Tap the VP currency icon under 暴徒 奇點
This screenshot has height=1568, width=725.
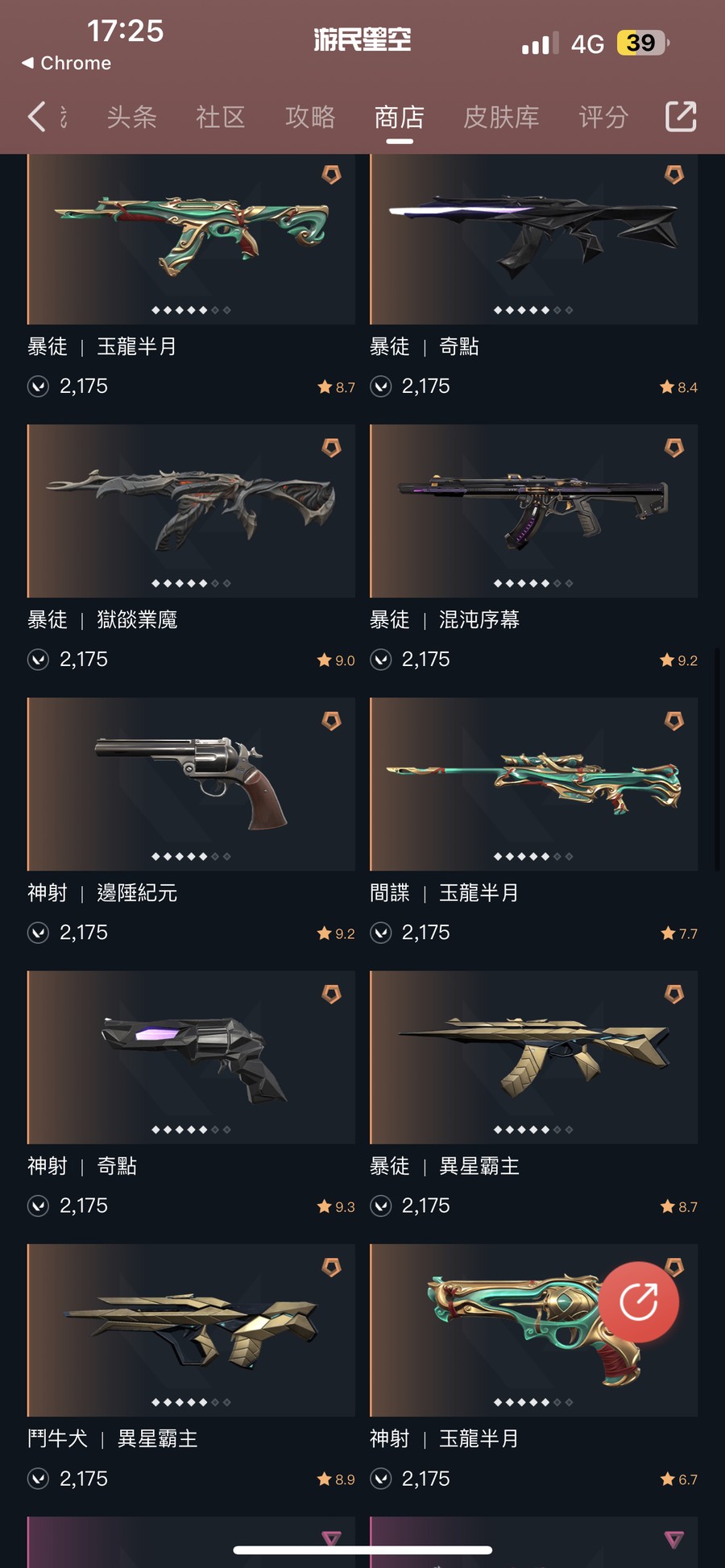pos(381,387)
